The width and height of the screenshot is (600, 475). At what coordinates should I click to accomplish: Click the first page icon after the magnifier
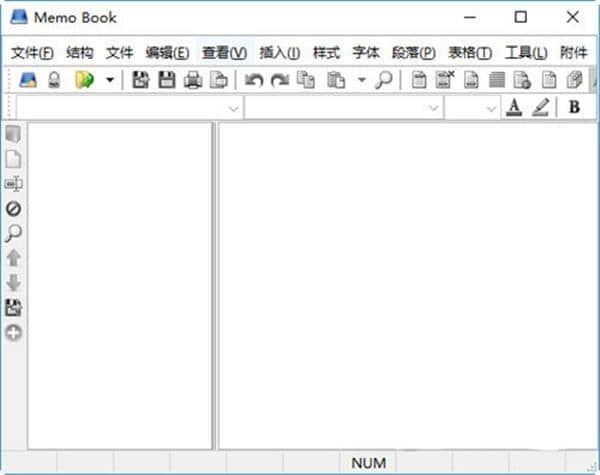click(x=419, y=80)
